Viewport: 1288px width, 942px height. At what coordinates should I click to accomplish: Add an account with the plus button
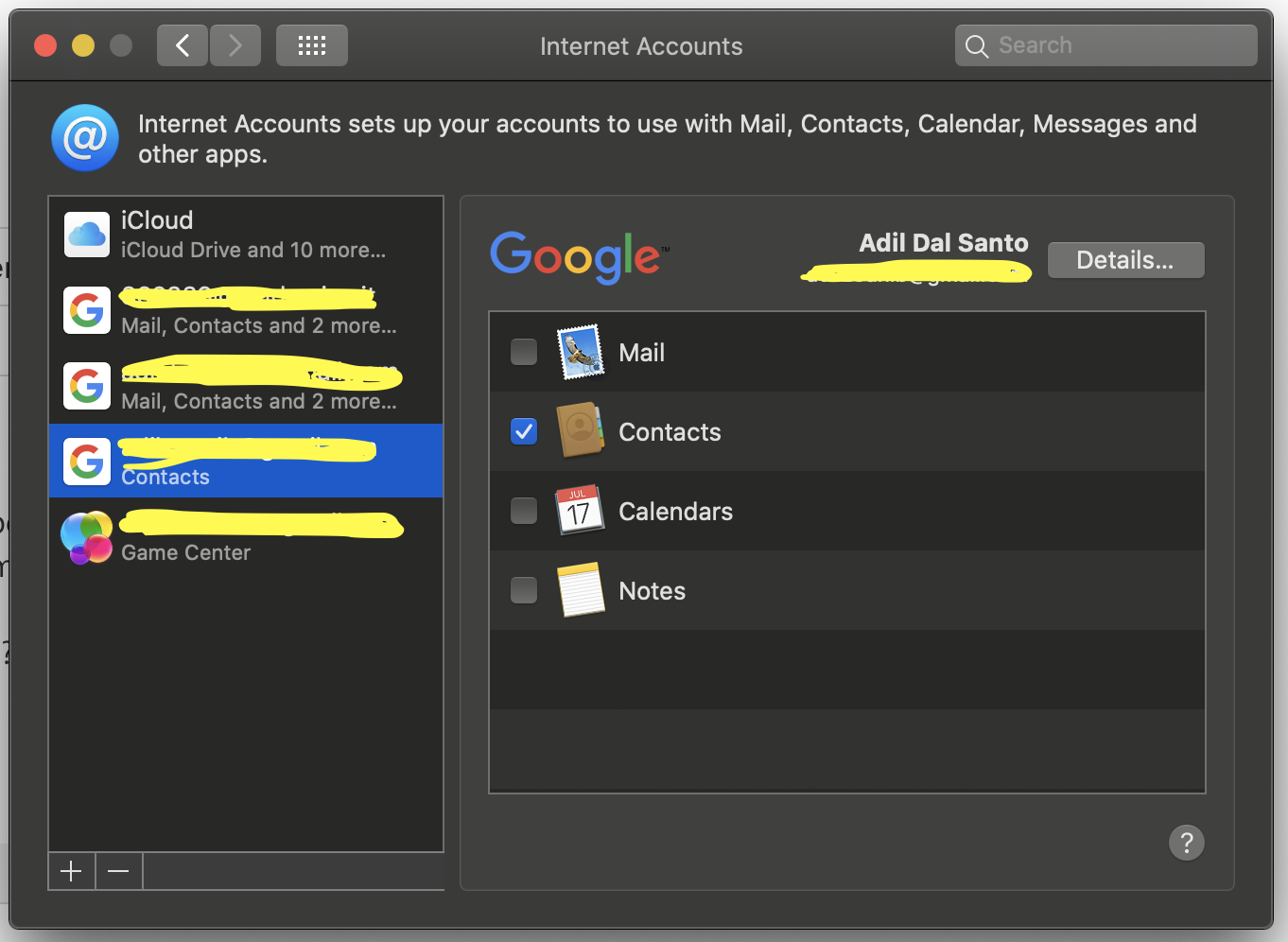tap(72, 871)
